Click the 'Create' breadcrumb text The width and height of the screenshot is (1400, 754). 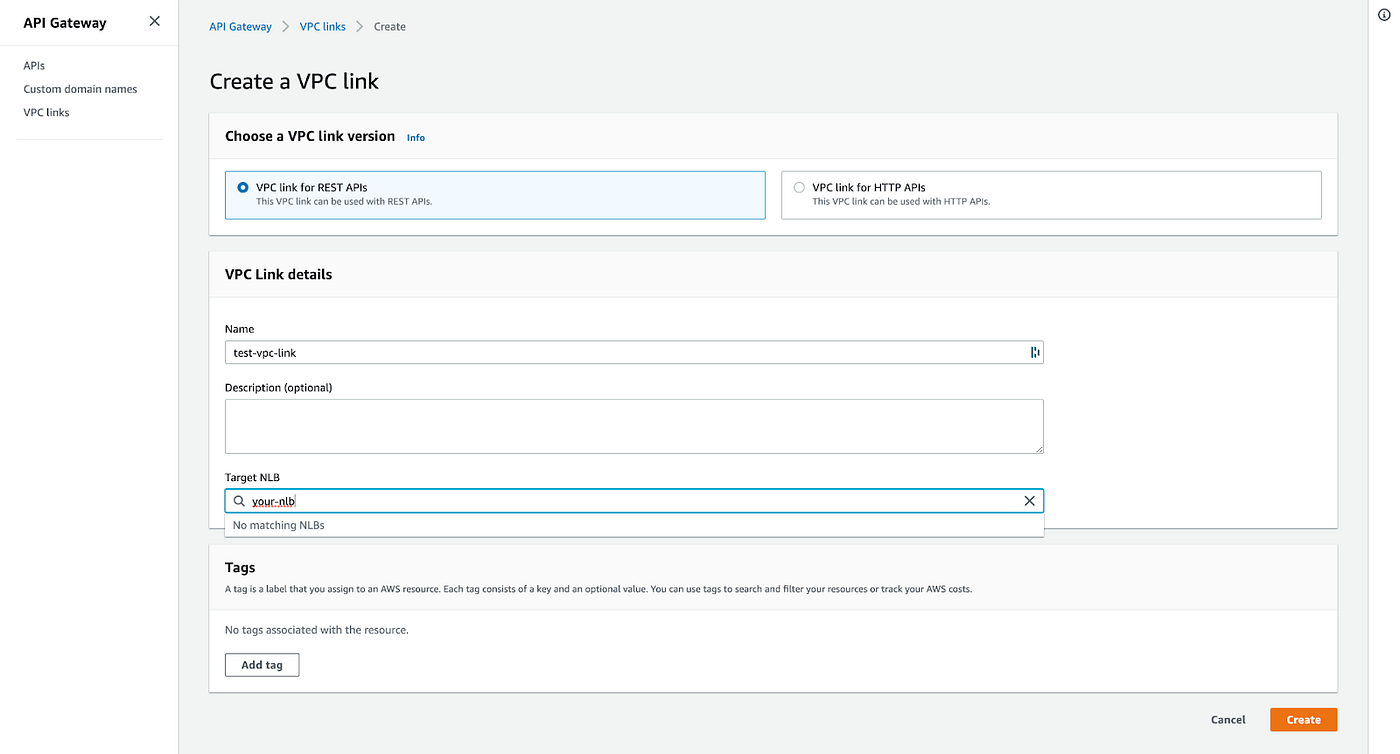[x=390, y=27]
